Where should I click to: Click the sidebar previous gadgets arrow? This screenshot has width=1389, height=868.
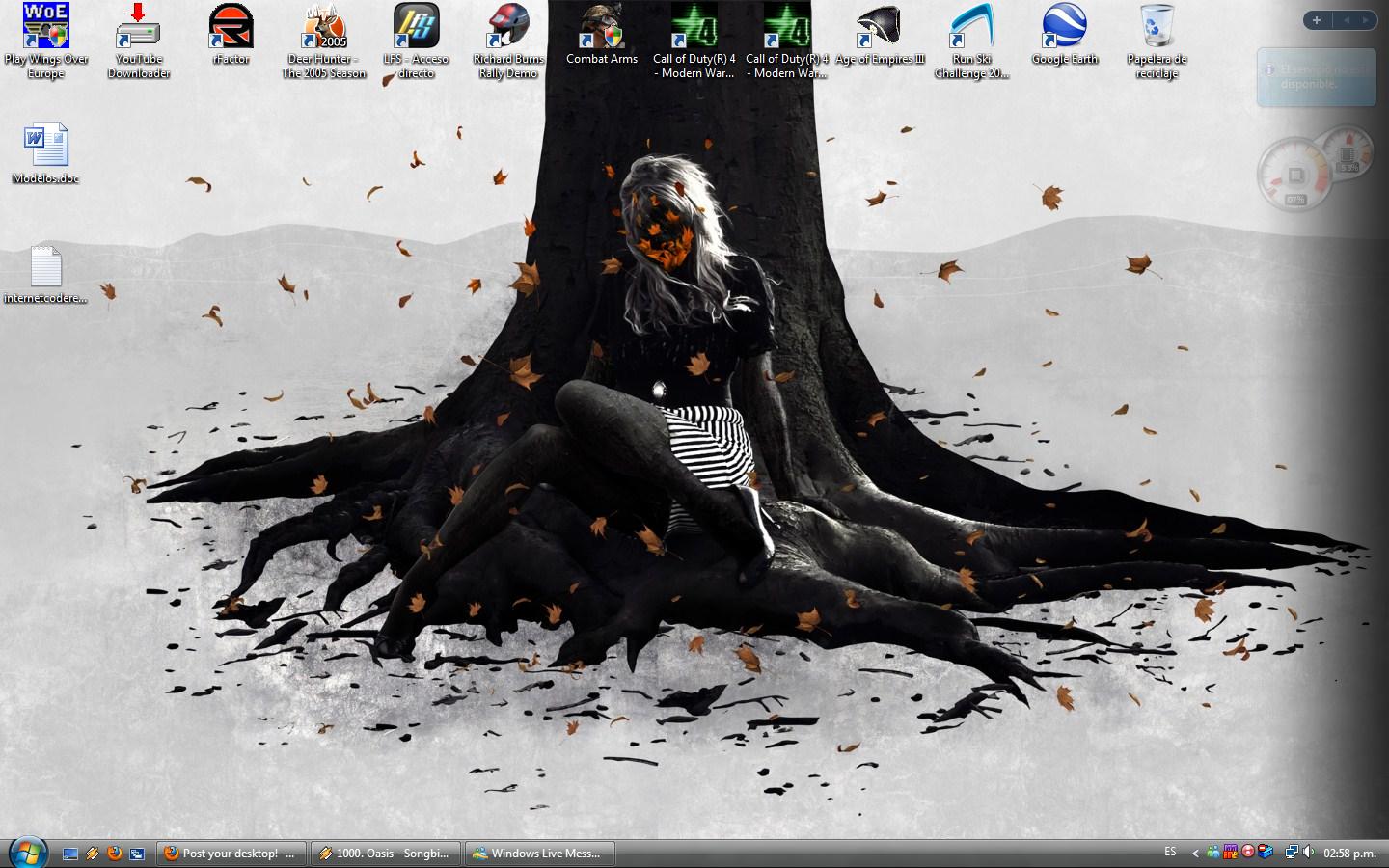pos(1347,20)
